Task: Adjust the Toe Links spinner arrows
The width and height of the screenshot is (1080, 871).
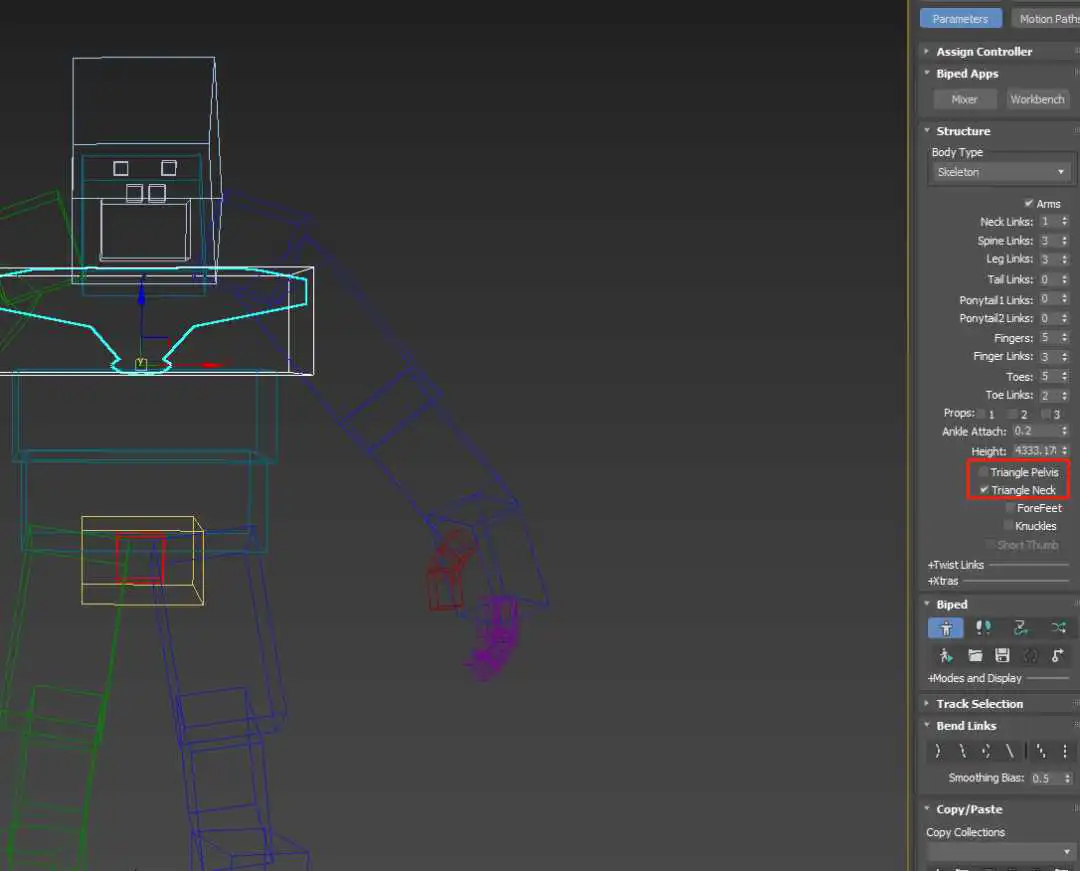Action: [1064, 395]
